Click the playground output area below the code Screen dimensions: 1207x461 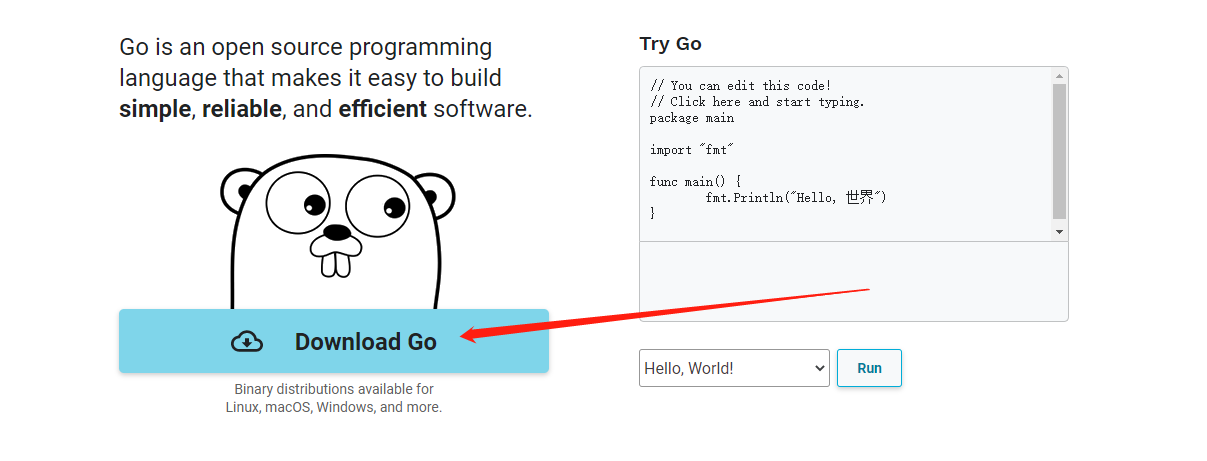[853, 281]
